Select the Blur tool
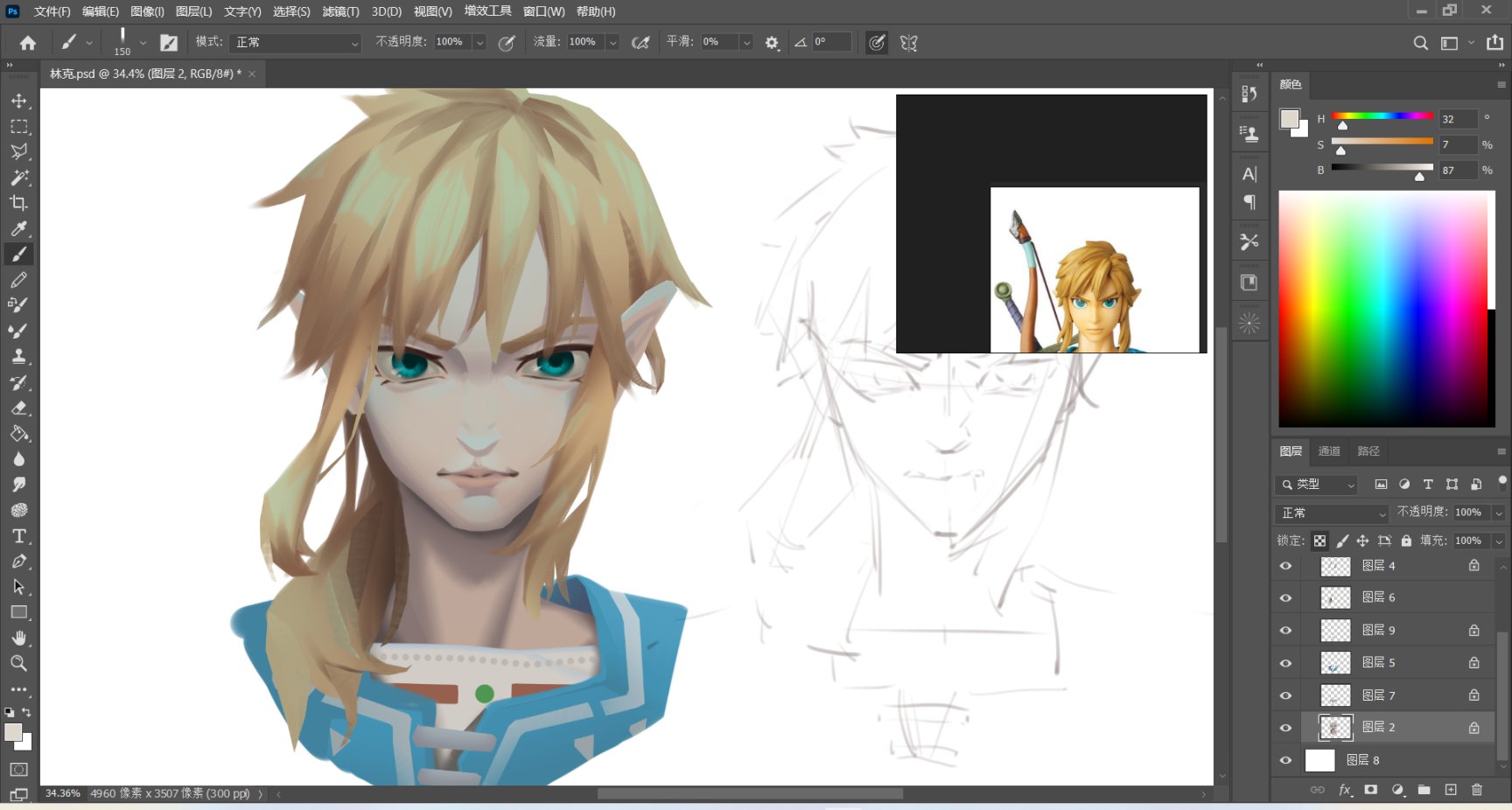This screenshot has width=1512, height=810. click(18, 458)
